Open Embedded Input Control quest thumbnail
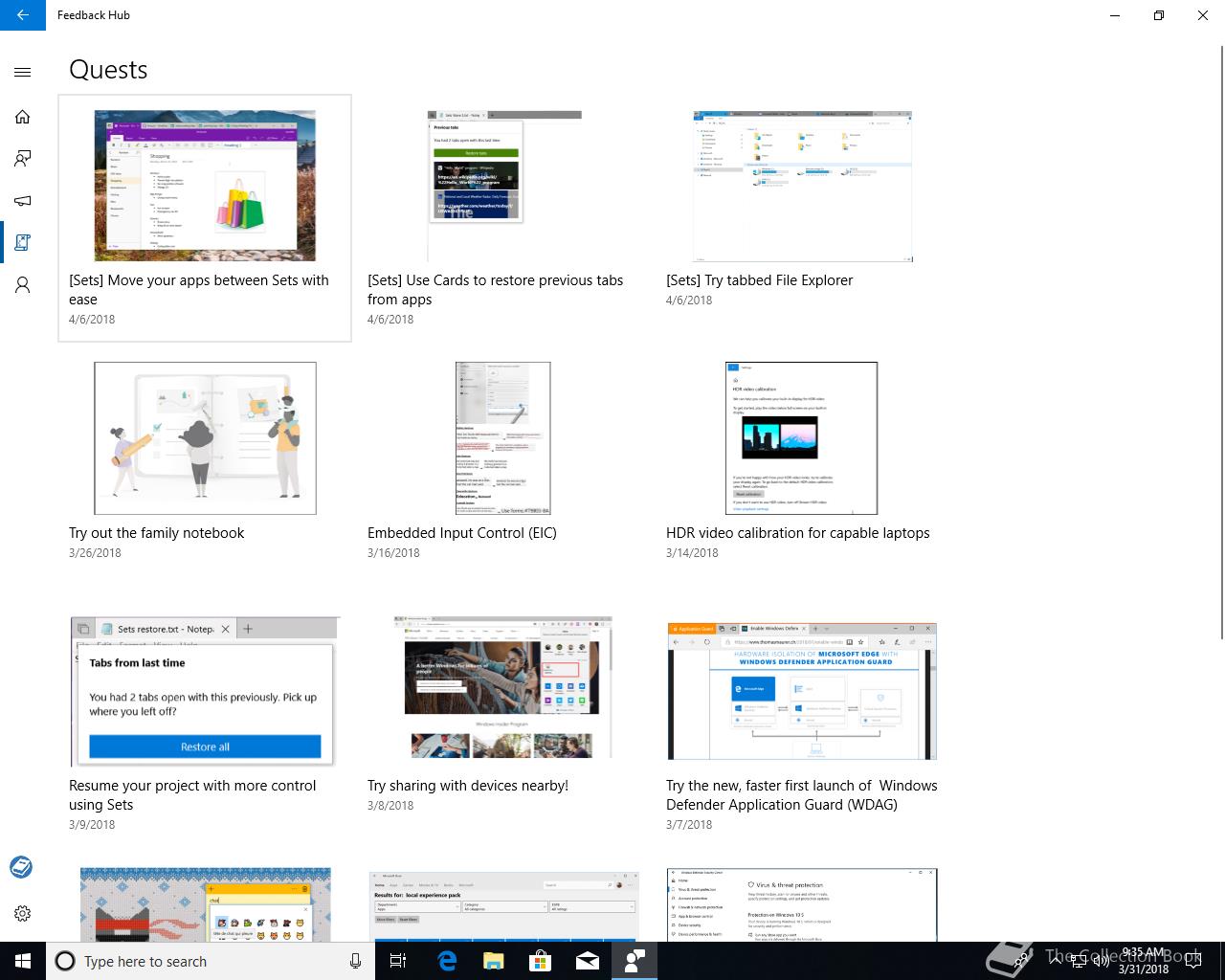 tap(503, 438)
